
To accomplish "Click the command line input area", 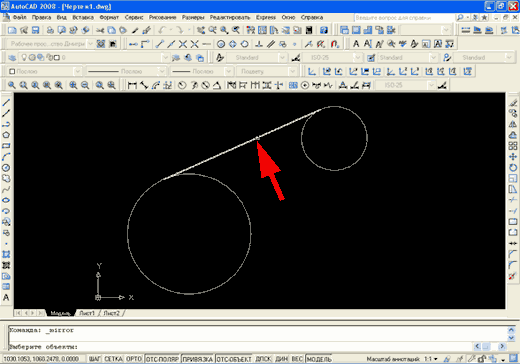I will coord(240,347).
